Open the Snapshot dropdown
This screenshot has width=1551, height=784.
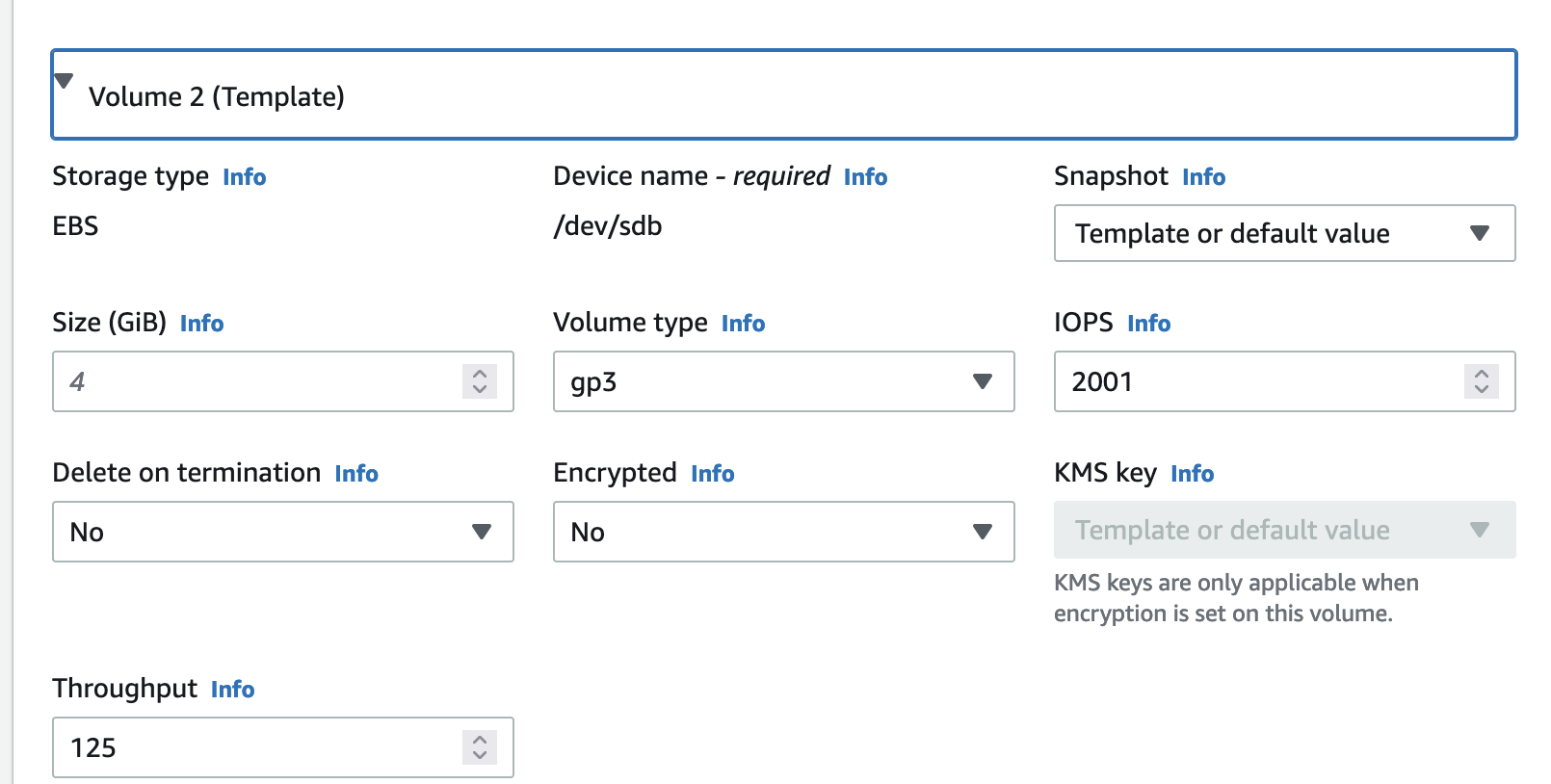click(1284, 233)
